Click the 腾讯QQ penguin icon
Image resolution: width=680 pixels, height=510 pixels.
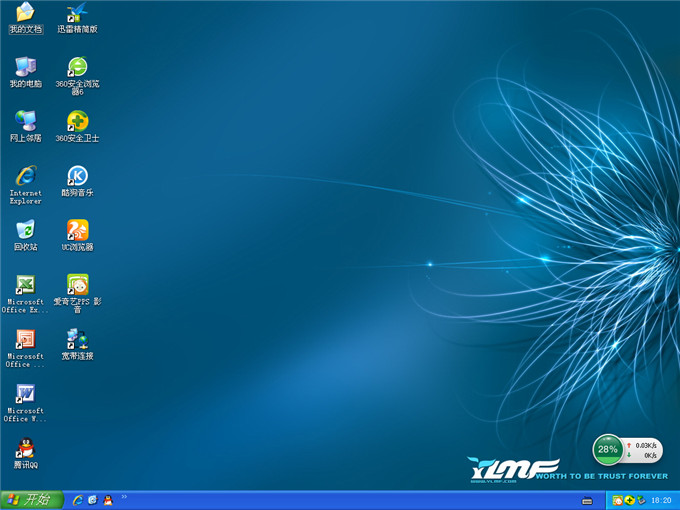[x=25, y=447]
